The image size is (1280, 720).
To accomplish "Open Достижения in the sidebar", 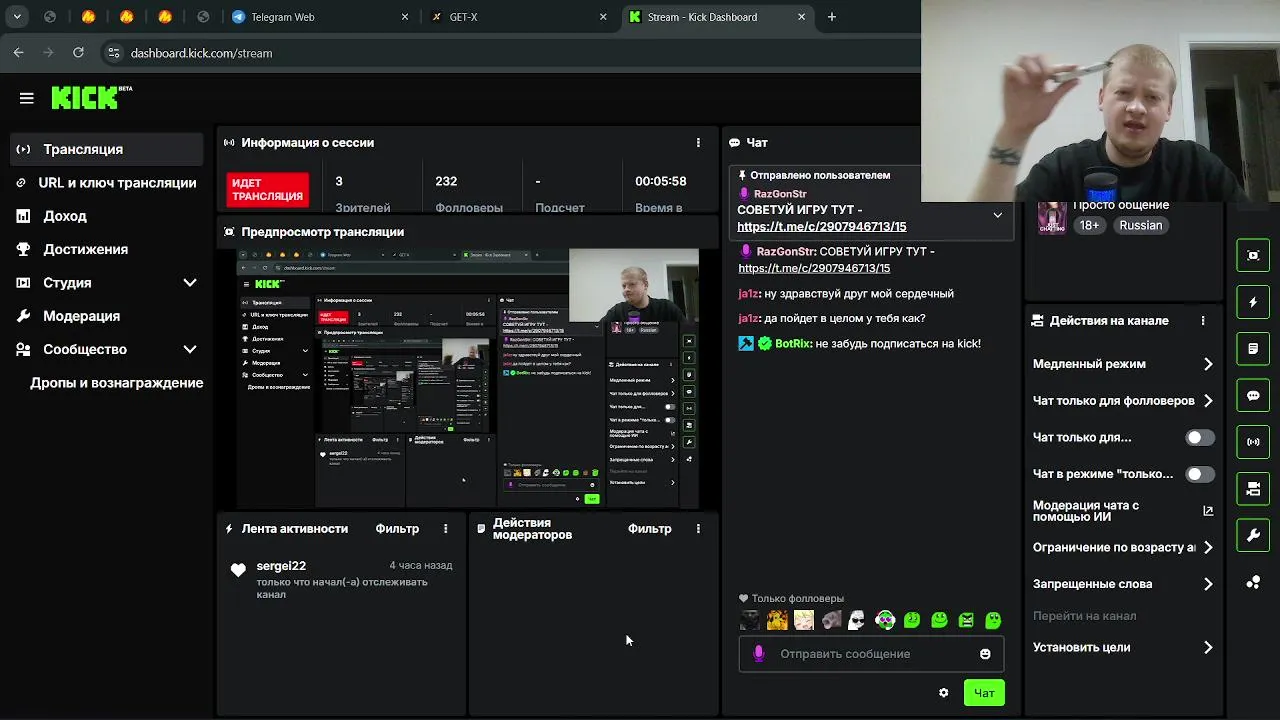I will [107, 249].
